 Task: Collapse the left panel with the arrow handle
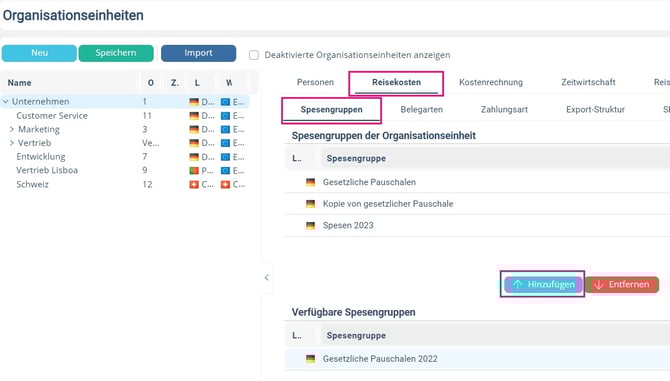[x=267, y=278]
